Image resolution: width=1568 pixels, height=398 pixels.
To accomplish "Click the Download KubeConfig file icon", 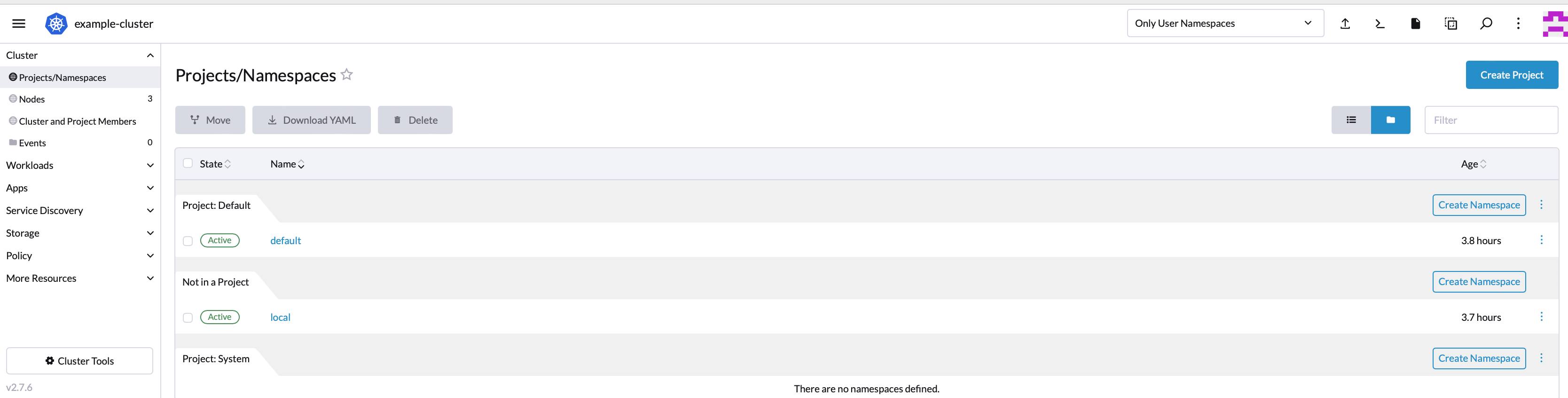I will click(x=1415, y=23).
